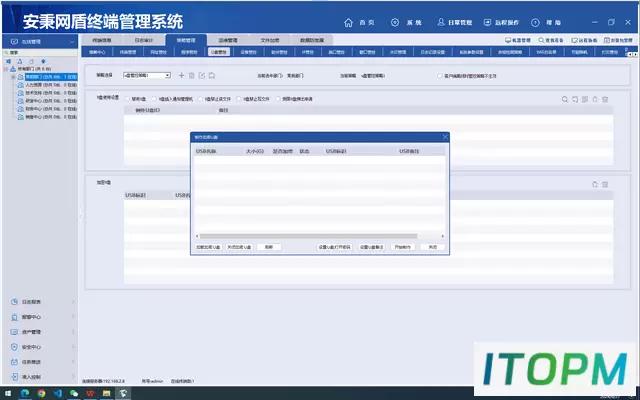This screenshot has height=400, width=640.
Task: Click 设置U盘打开密码 button
Action: [x=335, y=247]
